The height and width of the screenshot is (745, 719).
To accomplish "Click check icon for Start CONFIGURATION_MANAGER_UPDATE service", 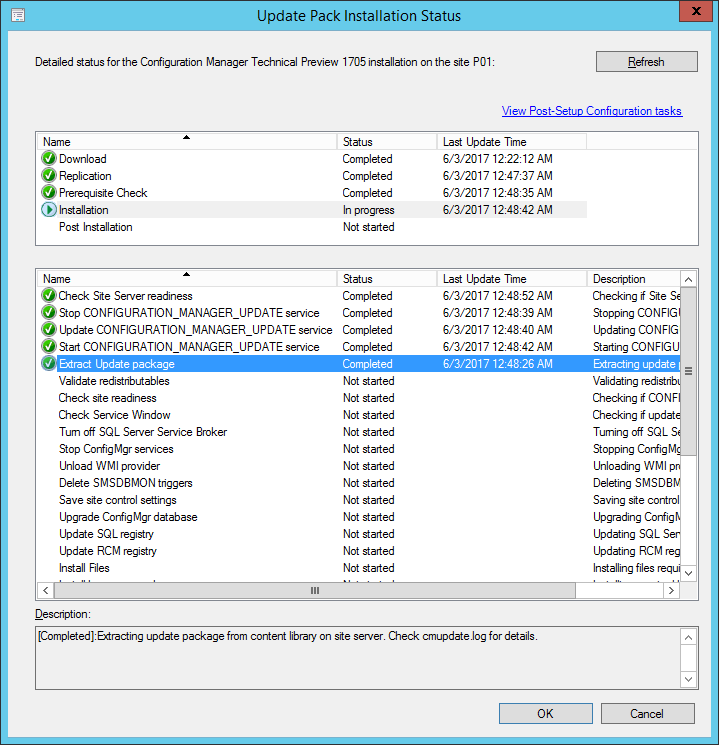I will [48, 347].
